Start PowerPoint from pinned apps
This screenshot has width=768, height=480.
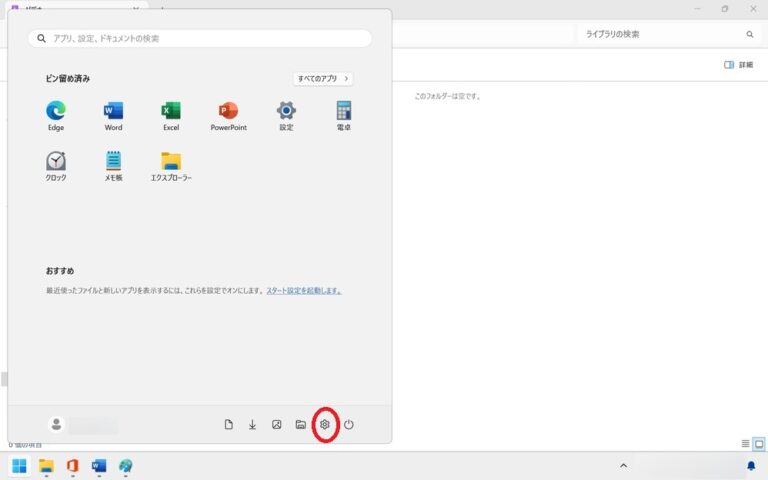(228, 112)
